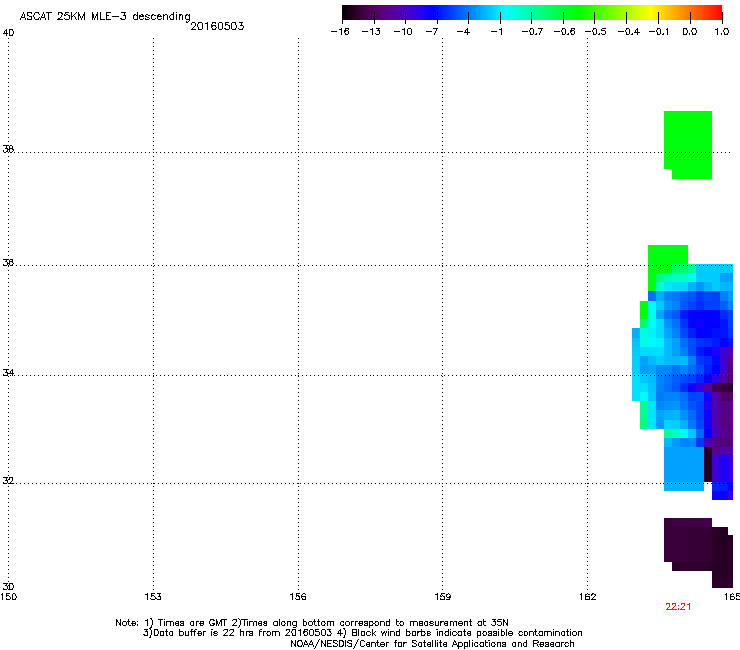Click longitude axis label 150
740x650 pixels.
[9, 597]
